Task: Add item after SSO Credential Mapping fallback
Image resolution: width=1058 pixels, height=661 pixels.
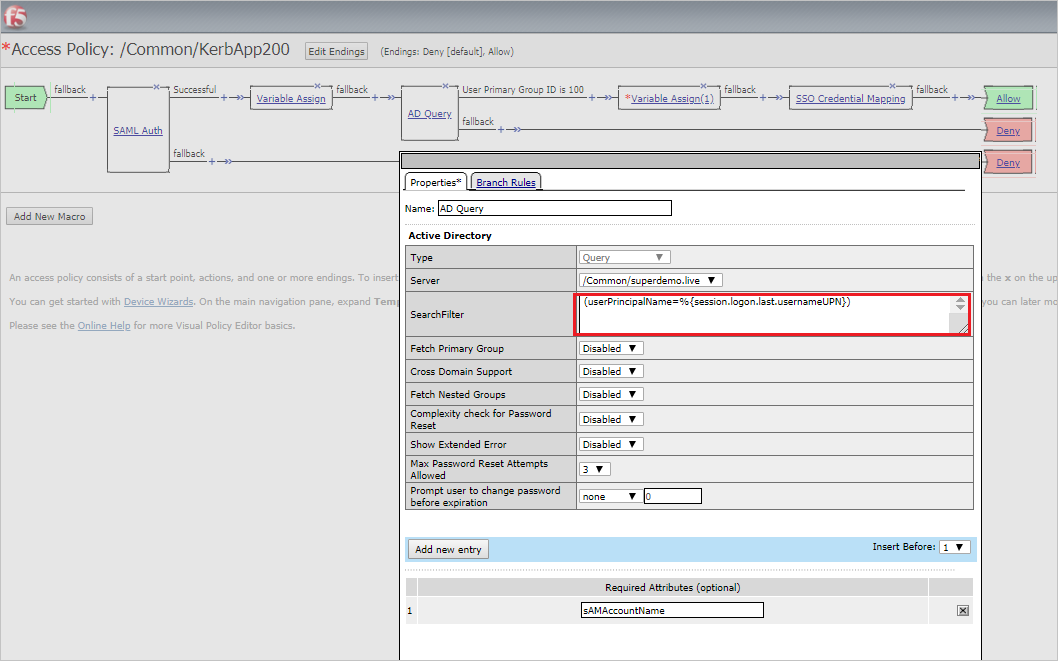Action: (955, 97)
